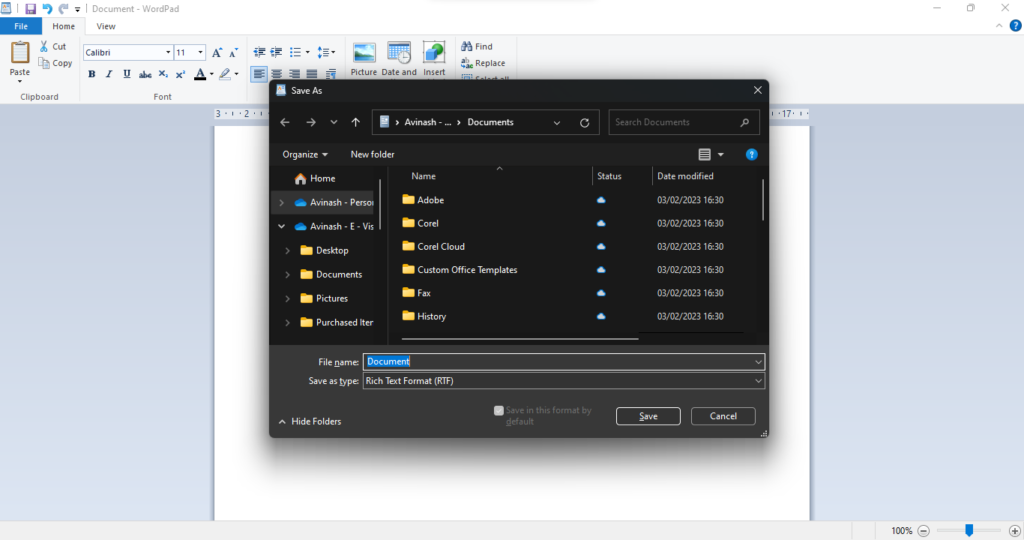Toggle Italic formatting
Image resolution: width=1024 pixels, height=540 pixels.
coord(109,74)
